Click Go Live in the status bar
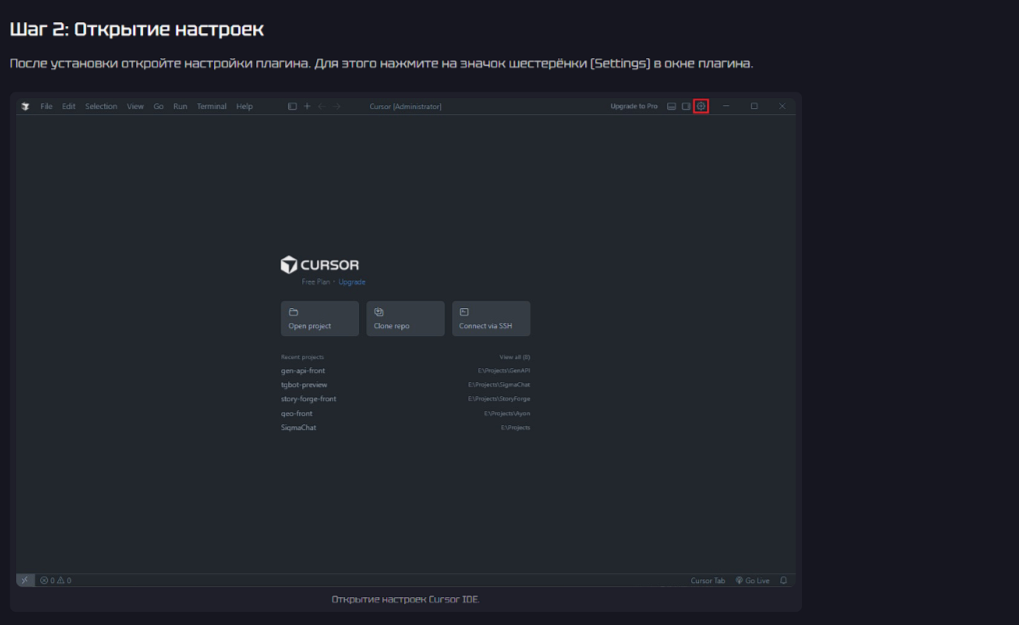Viewport: 1019px width, 625px height. tap(752, 580)
